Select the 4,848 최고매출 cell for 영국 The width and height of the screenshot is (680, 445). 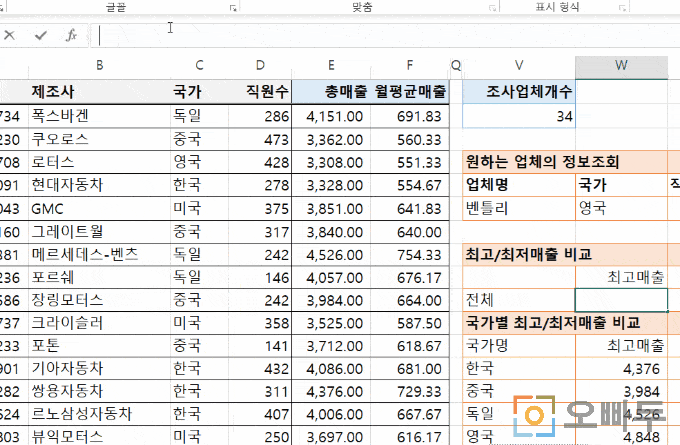(x=621, y=436)
